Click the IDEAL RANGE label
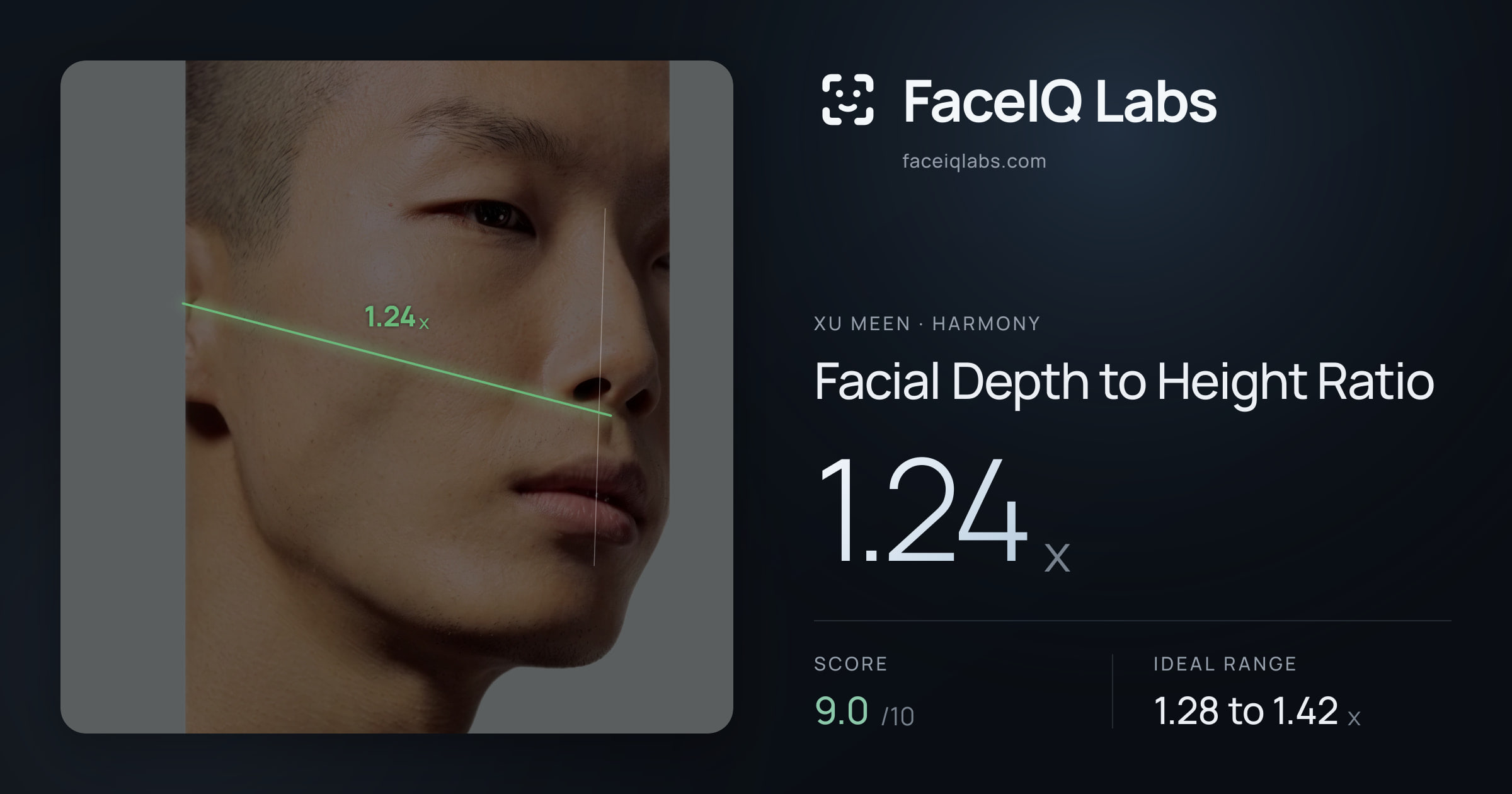Viewport: 1512px width, 794px height. point(1225,664)
